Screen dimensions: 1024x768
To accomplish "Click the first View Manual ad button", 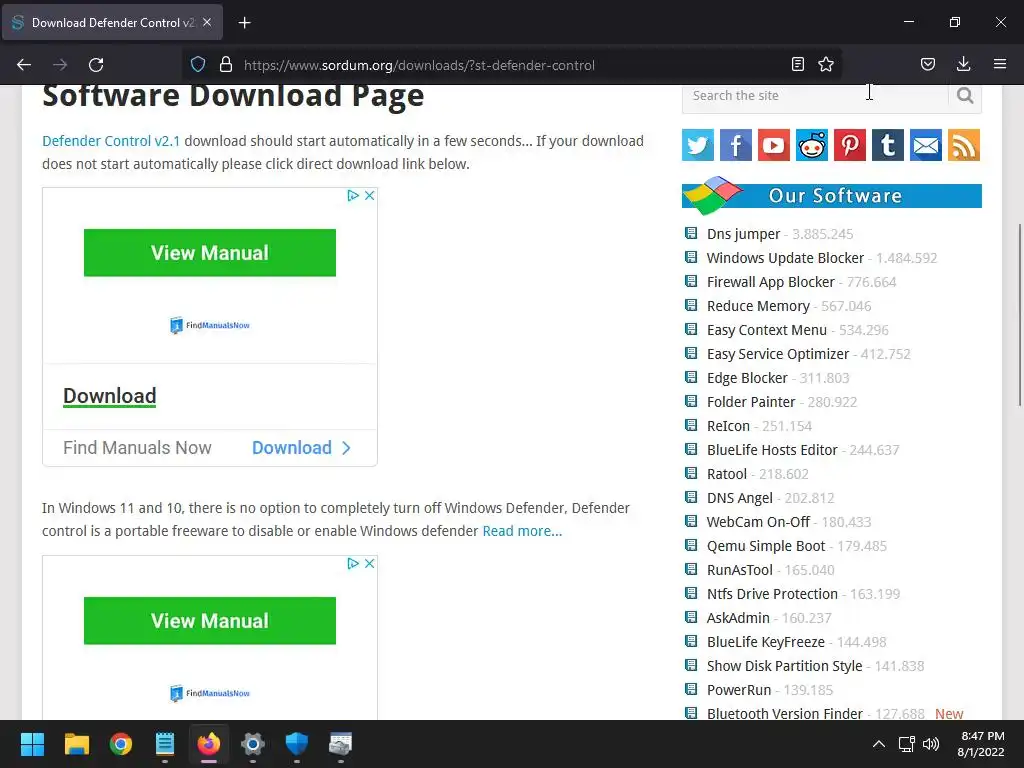I will pyautogui.click(x=210, y=253).
